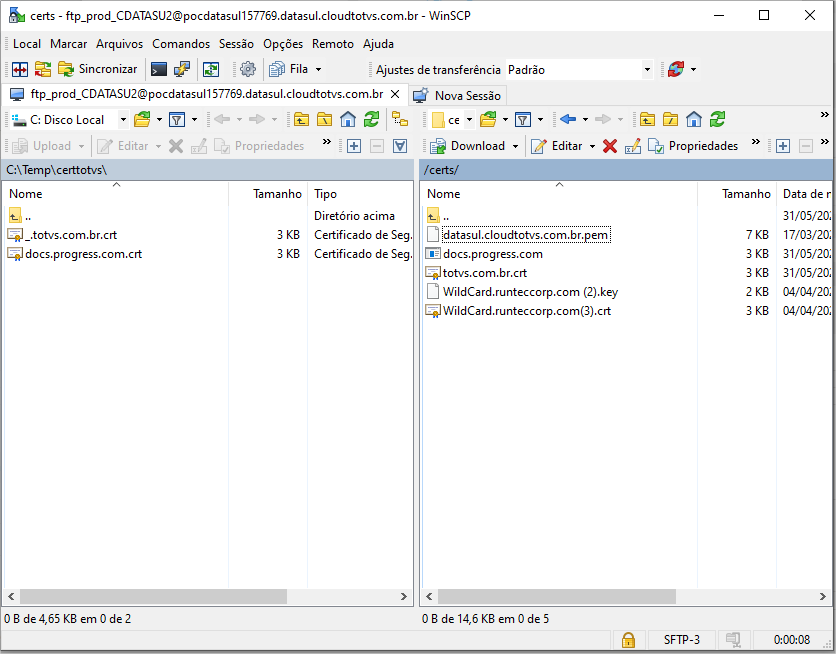Select datasul.cloudtotvs.com.br.pem in remote panel
The width and height of the screenshot is (836, 654).
[526, 235]
